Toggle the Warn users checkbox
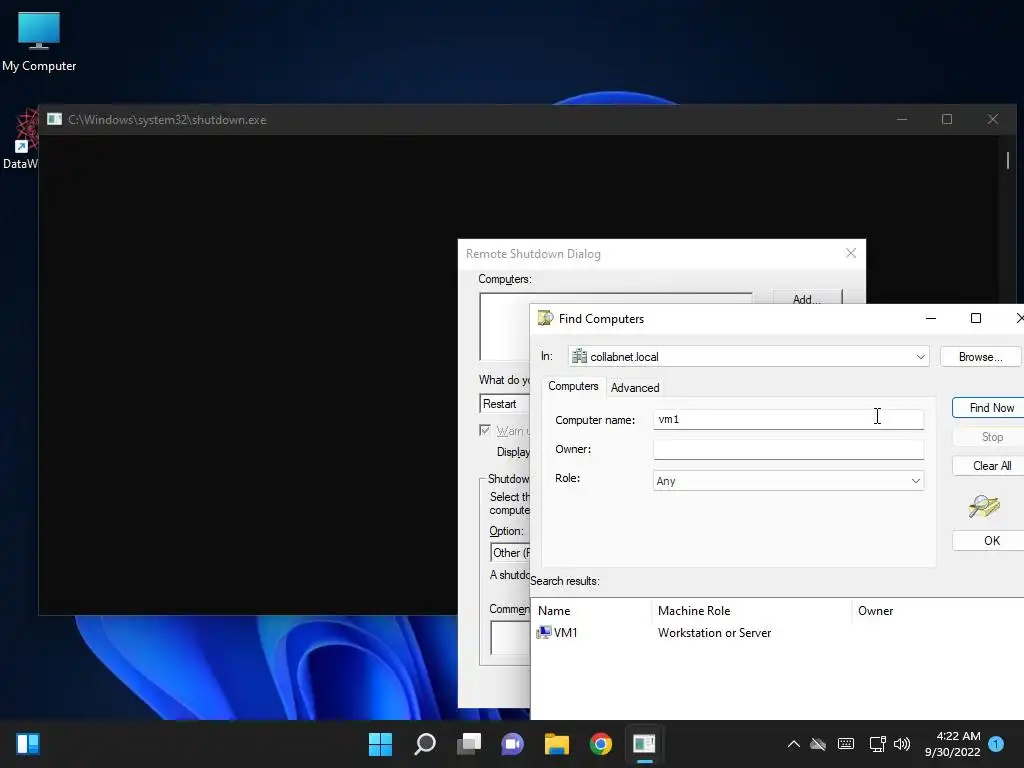This screenshot has width=1024, height=768. pyautogui.click(x=485, y=430)
